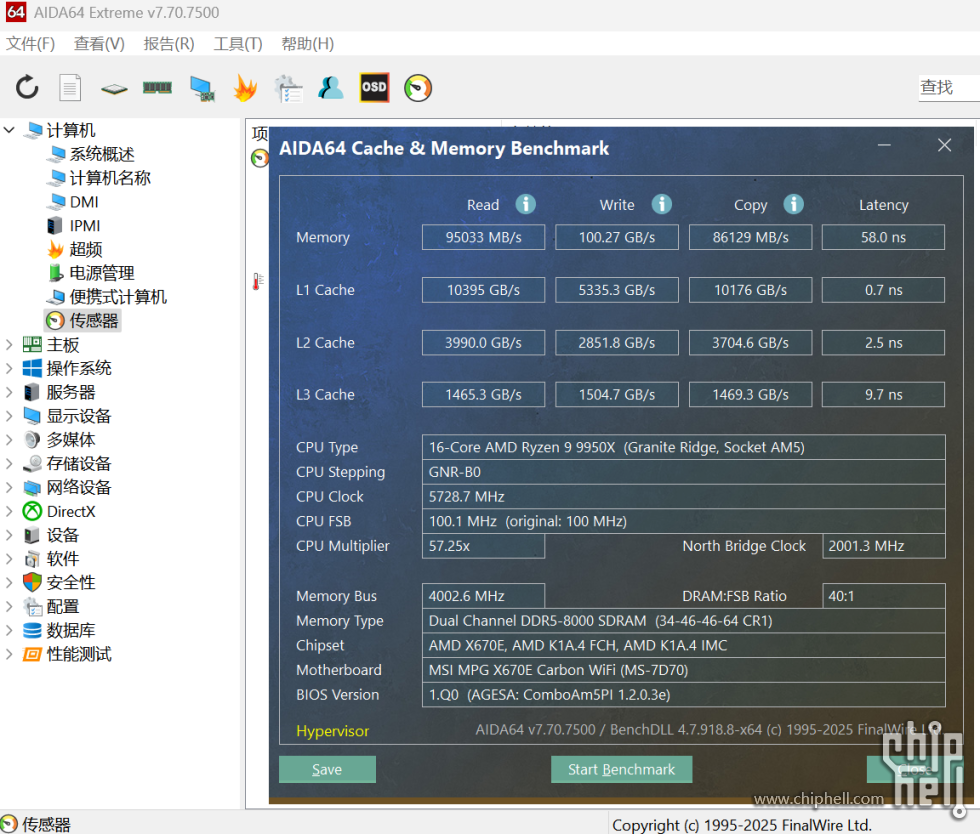Expand the 主板 tree node
Image resolution: width=980 pixels, height=834 pixels.
click(x=9, y=344)
